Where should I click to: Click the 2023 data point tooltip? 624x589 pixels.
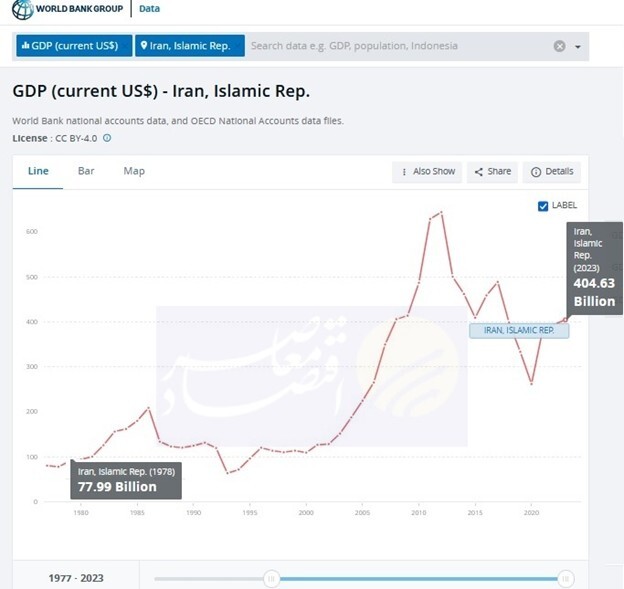(x=593, y=270)
